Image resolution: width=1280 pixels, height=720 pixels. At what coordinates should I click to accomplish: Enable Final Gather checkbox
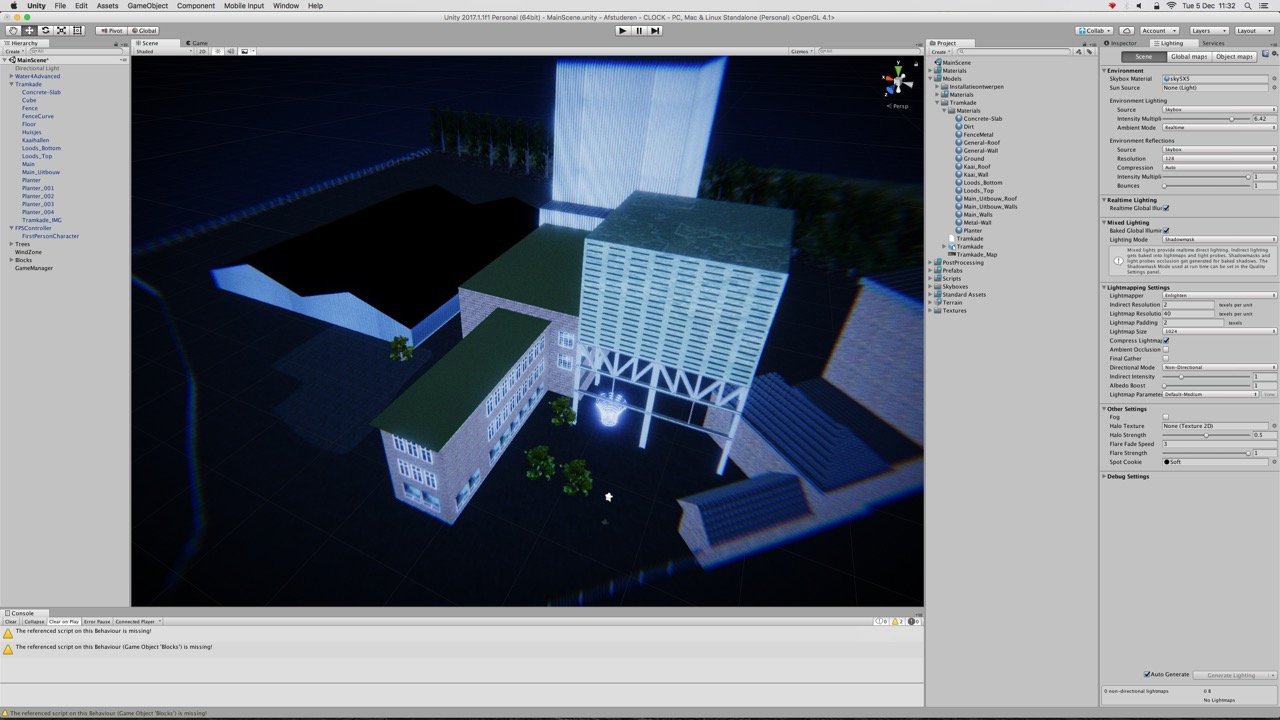point(1166,358)
